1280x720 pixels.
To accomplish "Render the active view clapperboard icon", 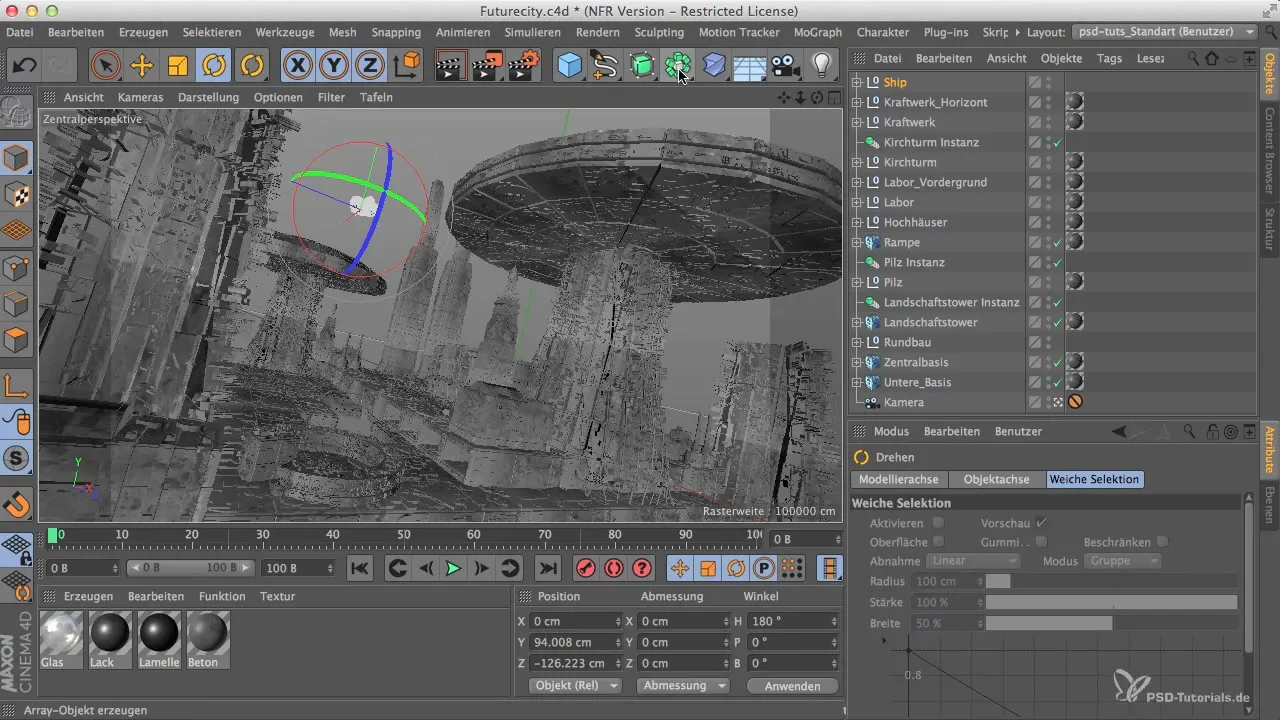I will [452, 66].
